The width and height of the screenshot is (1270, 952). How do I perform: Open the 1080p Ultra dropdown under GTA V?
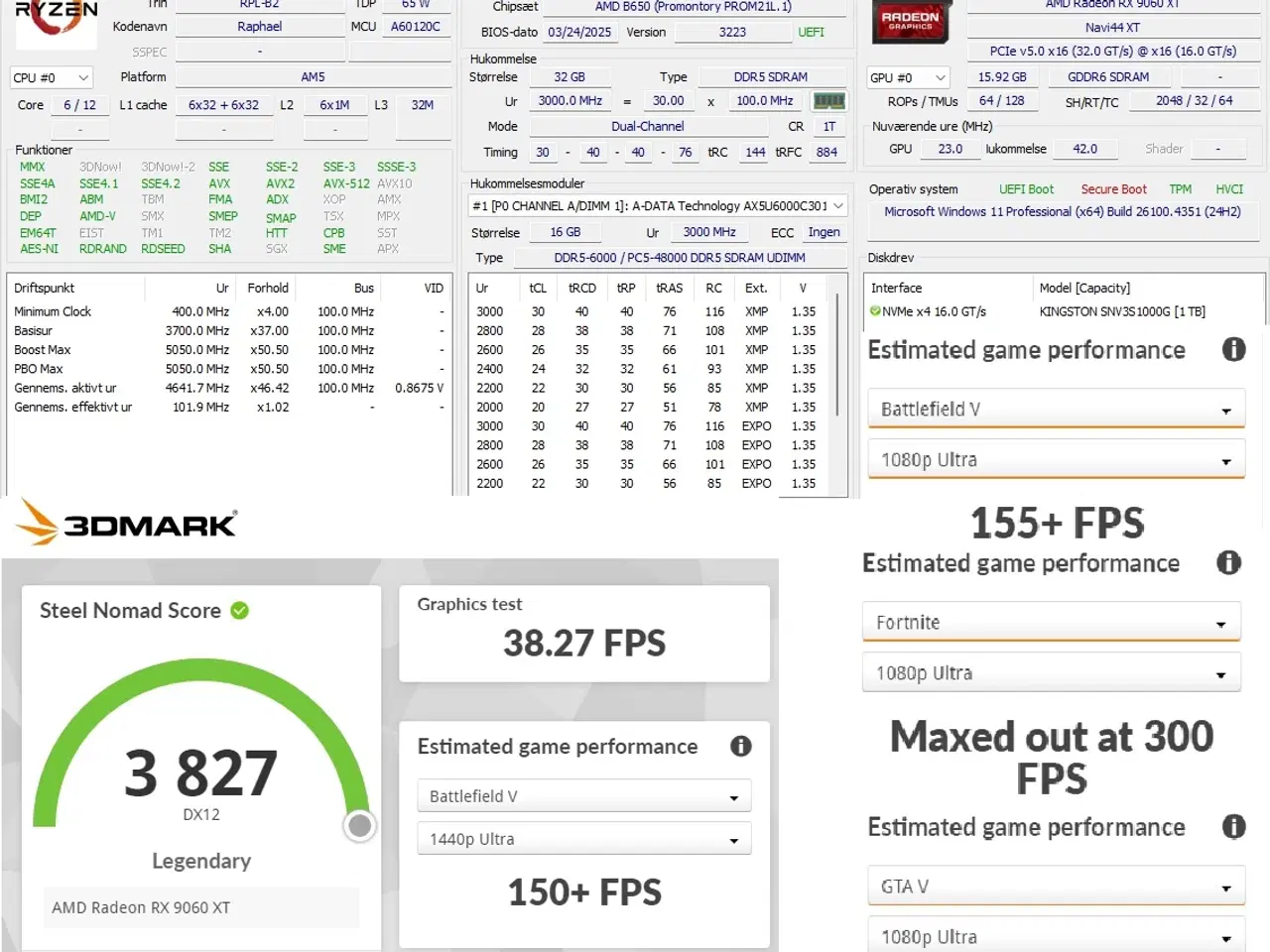coord(1056,937)
